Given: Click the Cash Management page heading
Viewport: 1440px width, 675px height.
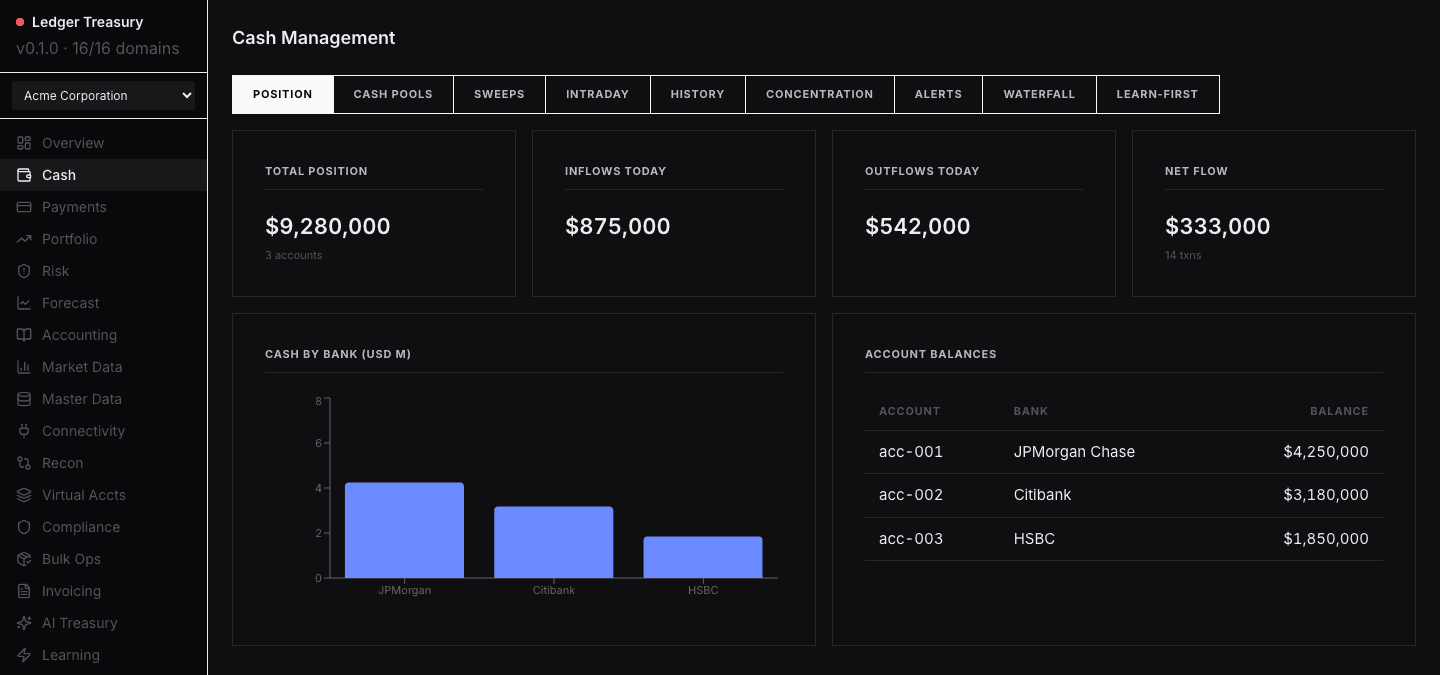Looking at the screenshot, I should tap(314, 38).
